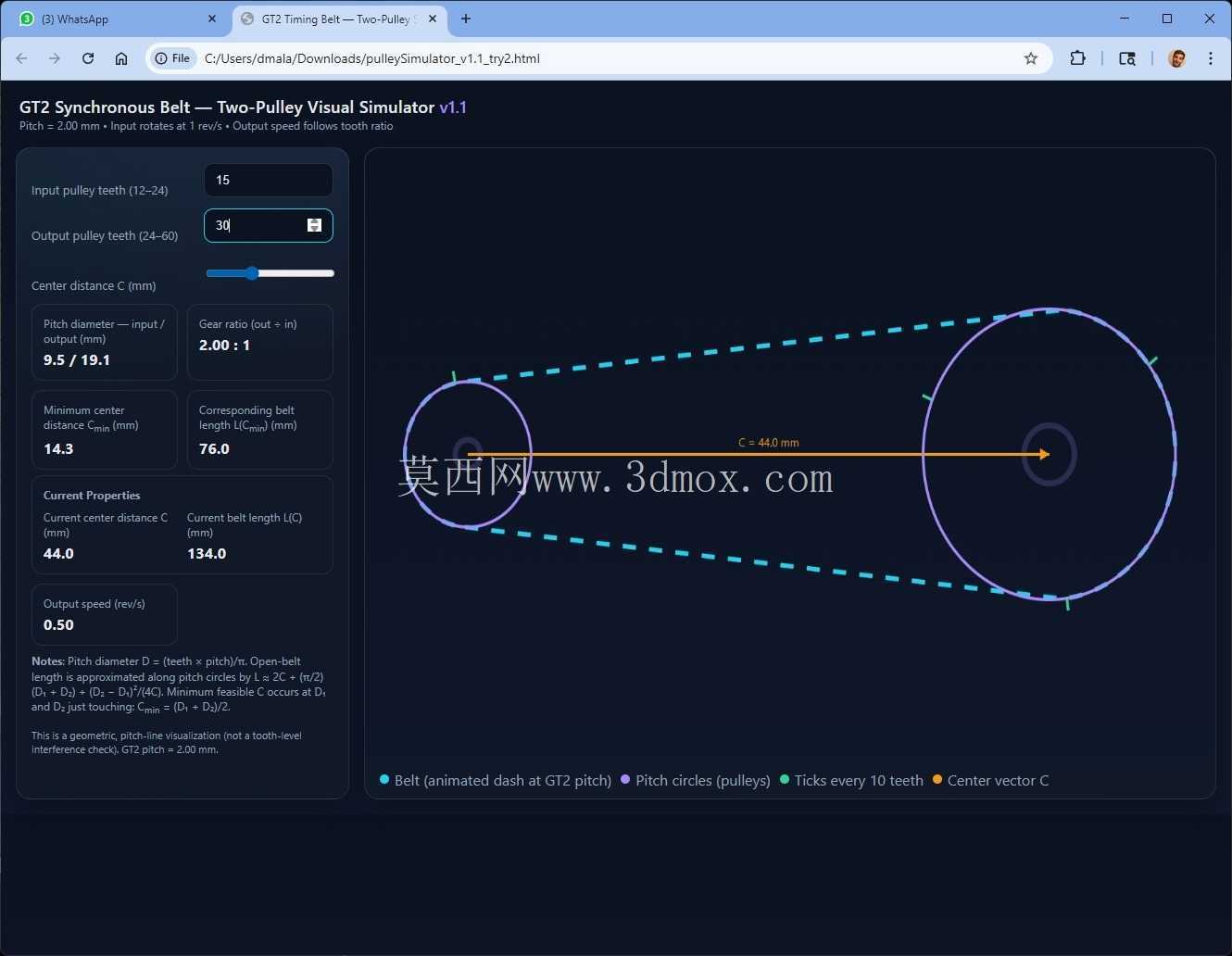Image resolution: width=1232 pixels, height=956 pixels.
Task: Close the GT2 Timing Belt tab
Action: 433,19
